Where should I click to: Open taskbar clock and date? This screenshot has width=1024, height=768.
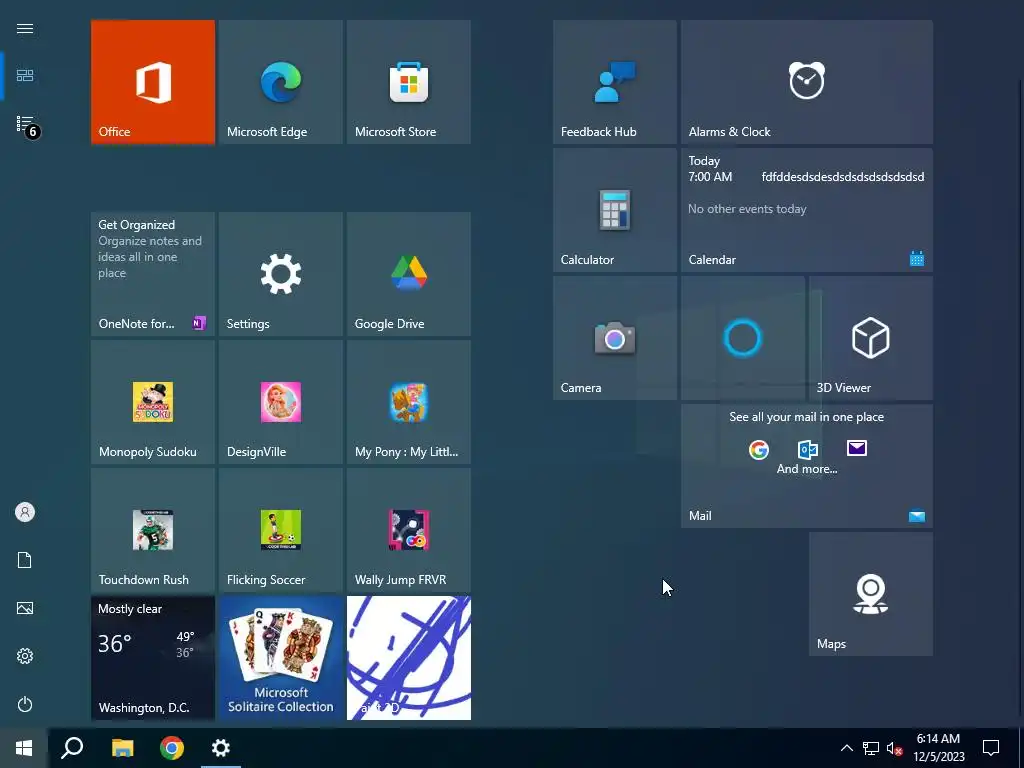pyautogui.click(x=938, y=748)
